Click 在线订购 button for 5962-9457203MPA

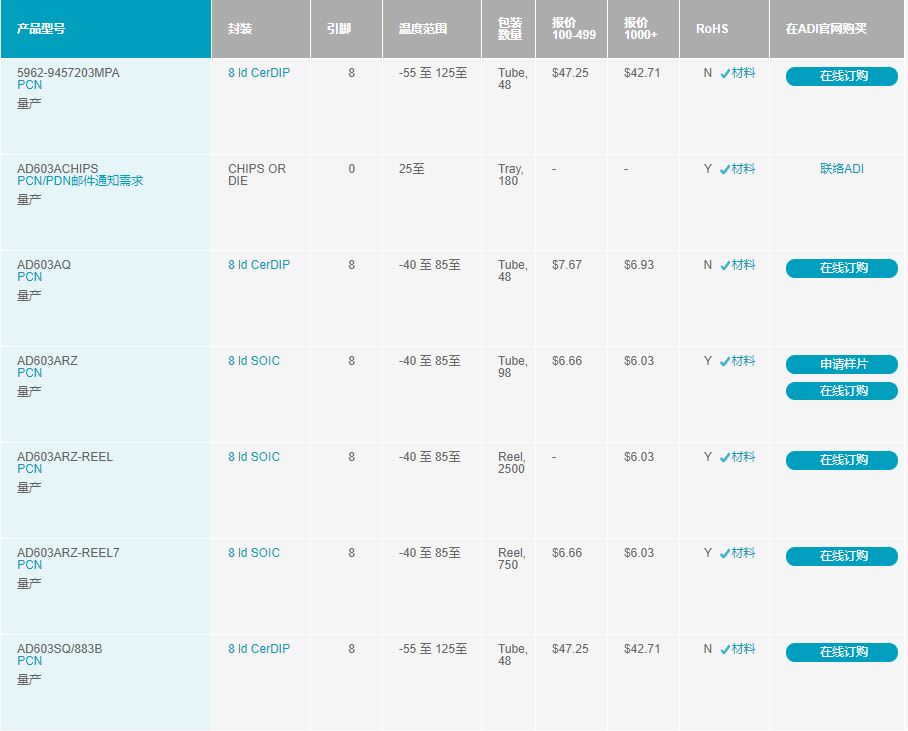(x=842, y=76)
